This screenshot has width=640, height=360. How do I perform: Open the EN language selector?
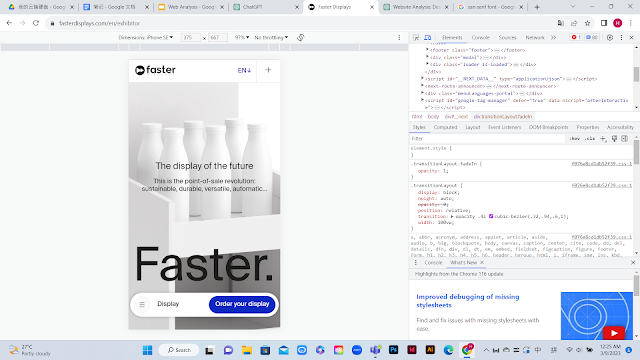pos(244,70)
